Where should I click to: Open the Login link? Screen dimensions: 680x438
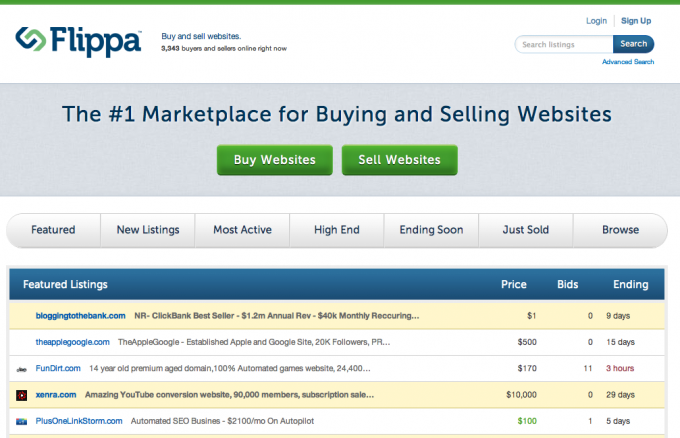click(x=596, y=20)
